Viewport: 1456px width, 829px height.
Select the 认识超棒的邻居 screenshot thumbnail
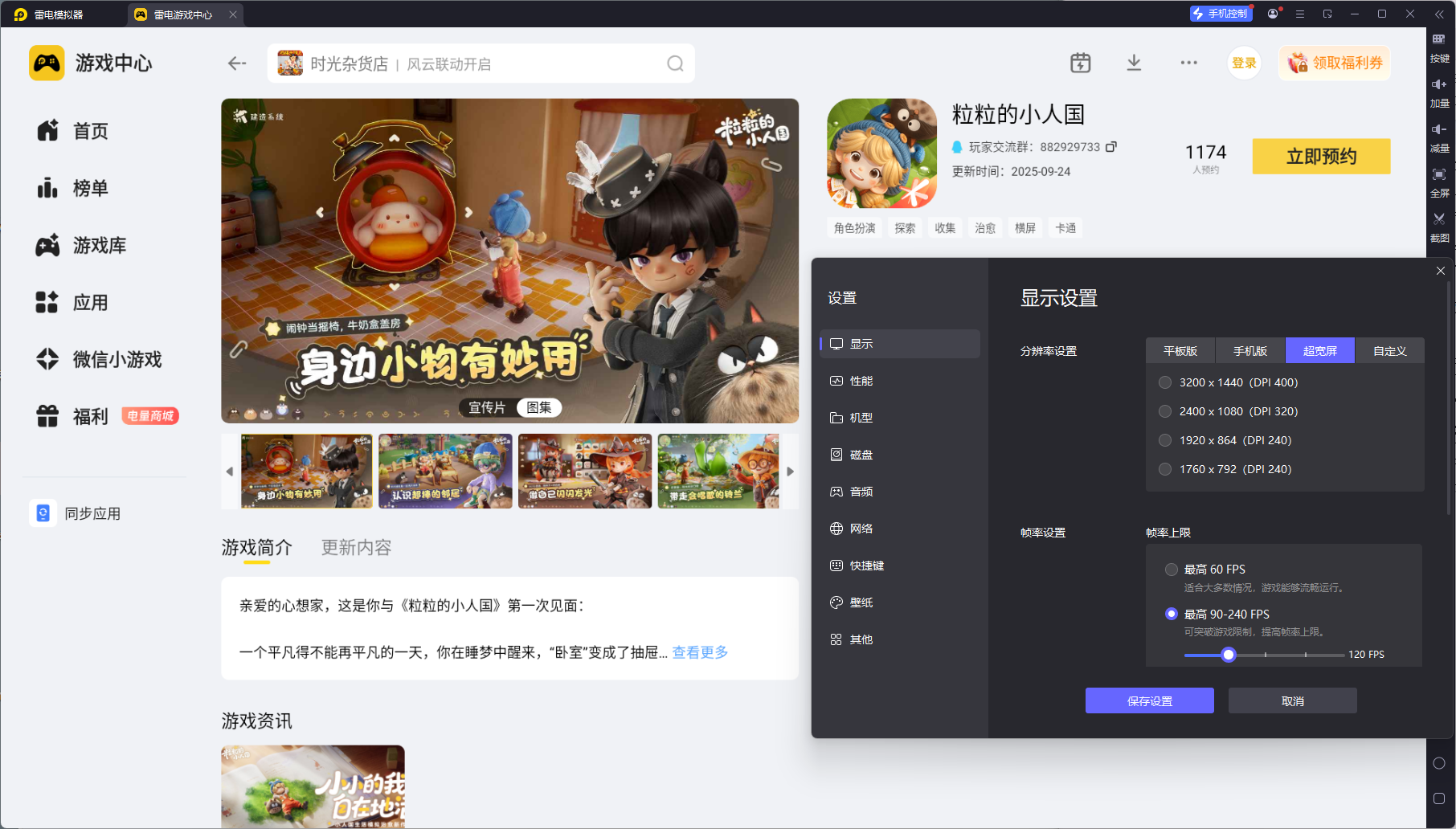(x=445, y=471)
